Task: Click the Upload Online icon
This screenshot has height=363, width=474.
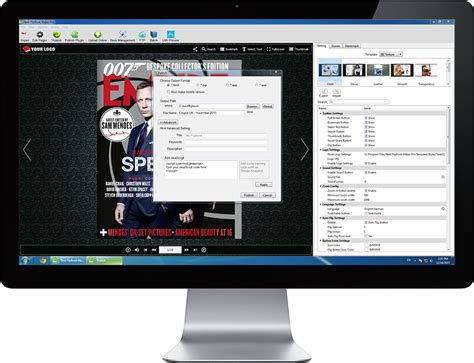Action: 97,36
